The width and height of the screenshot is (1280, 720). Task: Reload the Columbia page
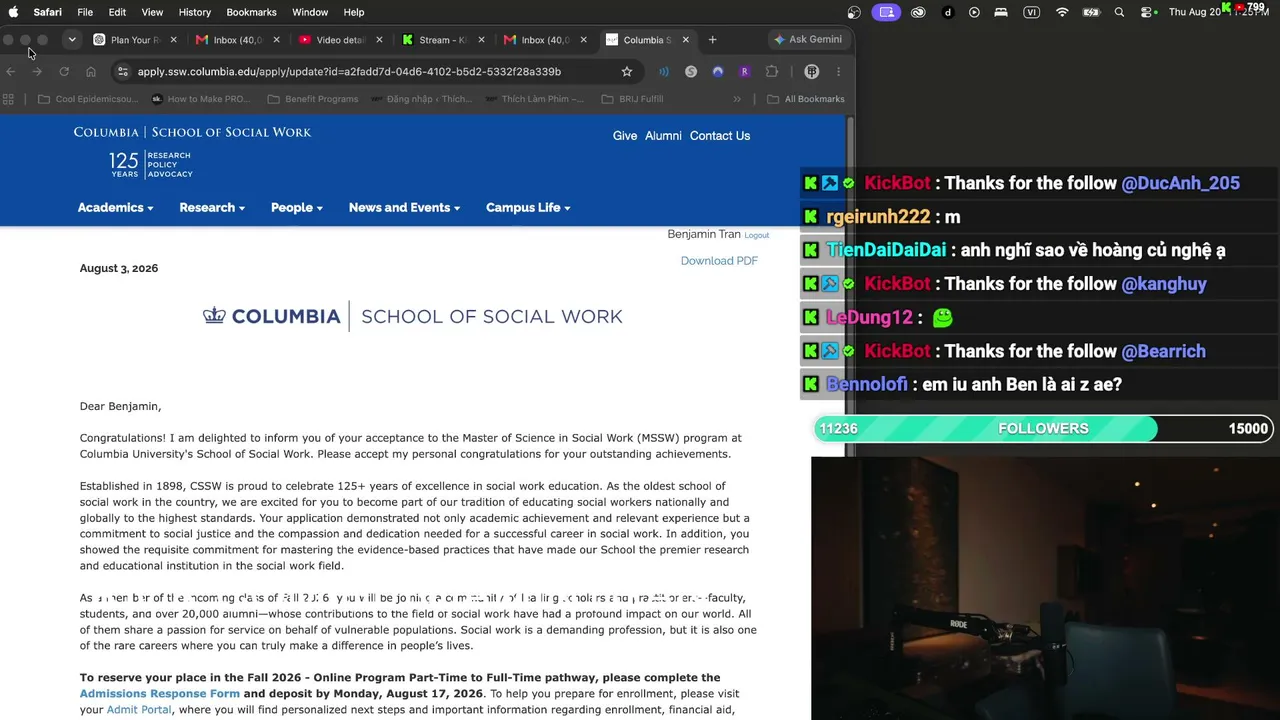(x=64, y=72)
